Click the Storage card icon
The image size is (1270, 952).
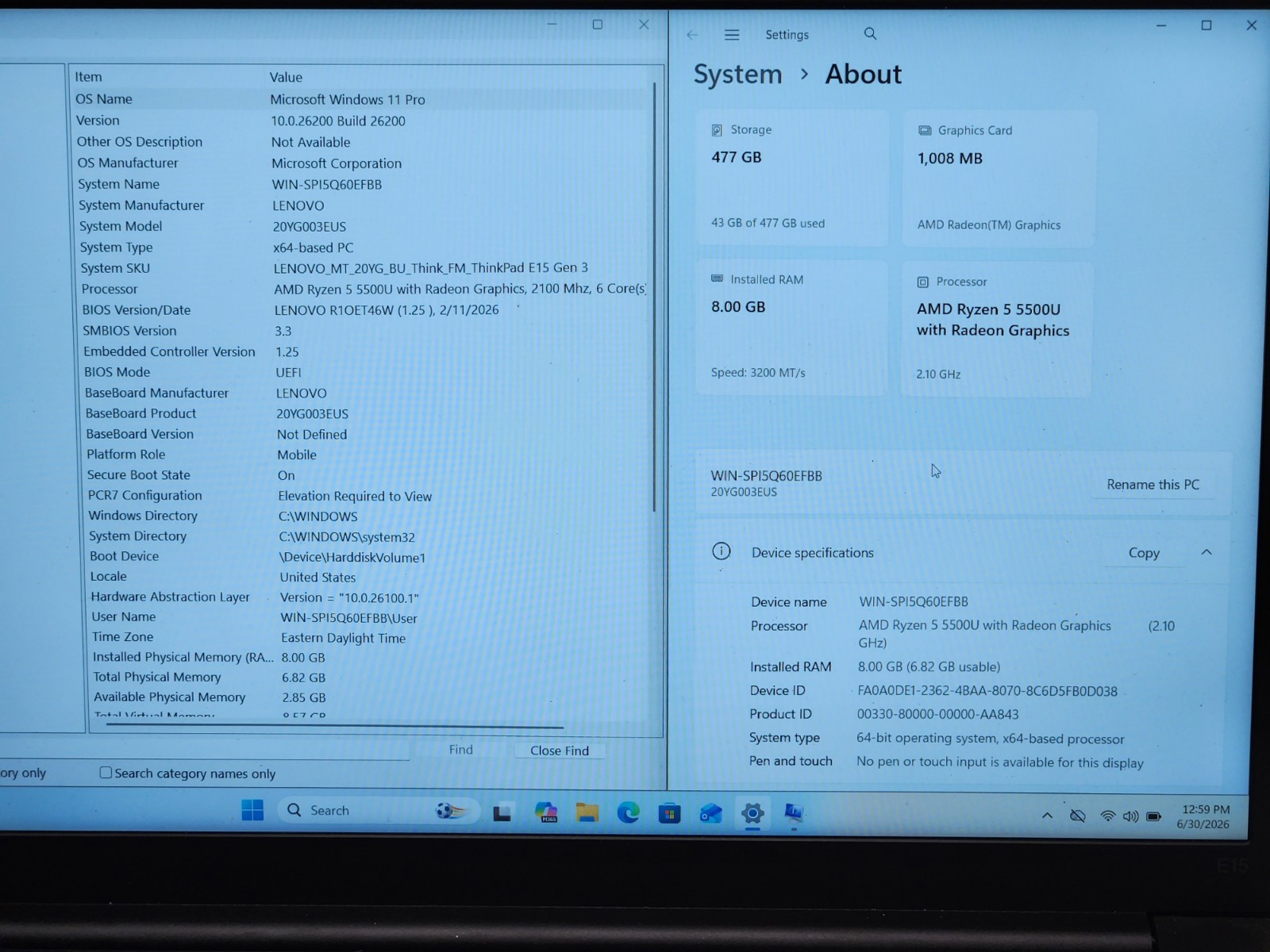[x=717, y=129]
